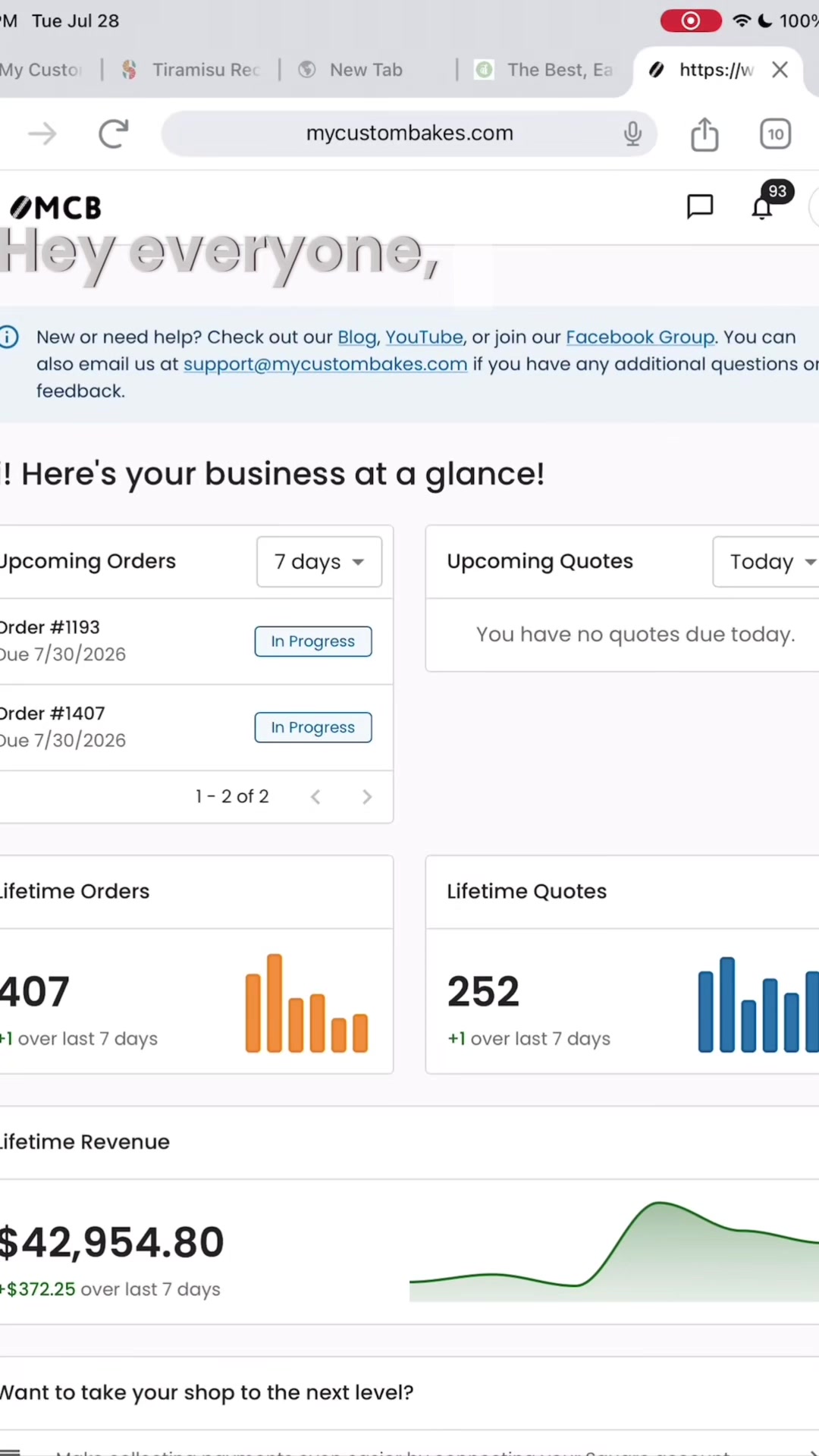The height and width of the screenshot is (1456, 819).
Task: Open the Facebook Group link
Action: (640, 337)
